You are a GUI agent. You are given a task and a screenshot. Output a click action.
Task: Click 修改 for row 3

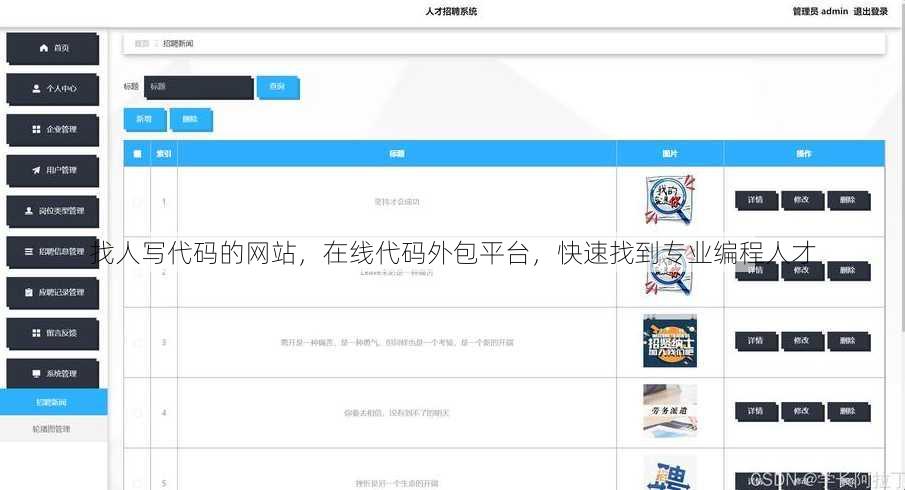point(802,341)
